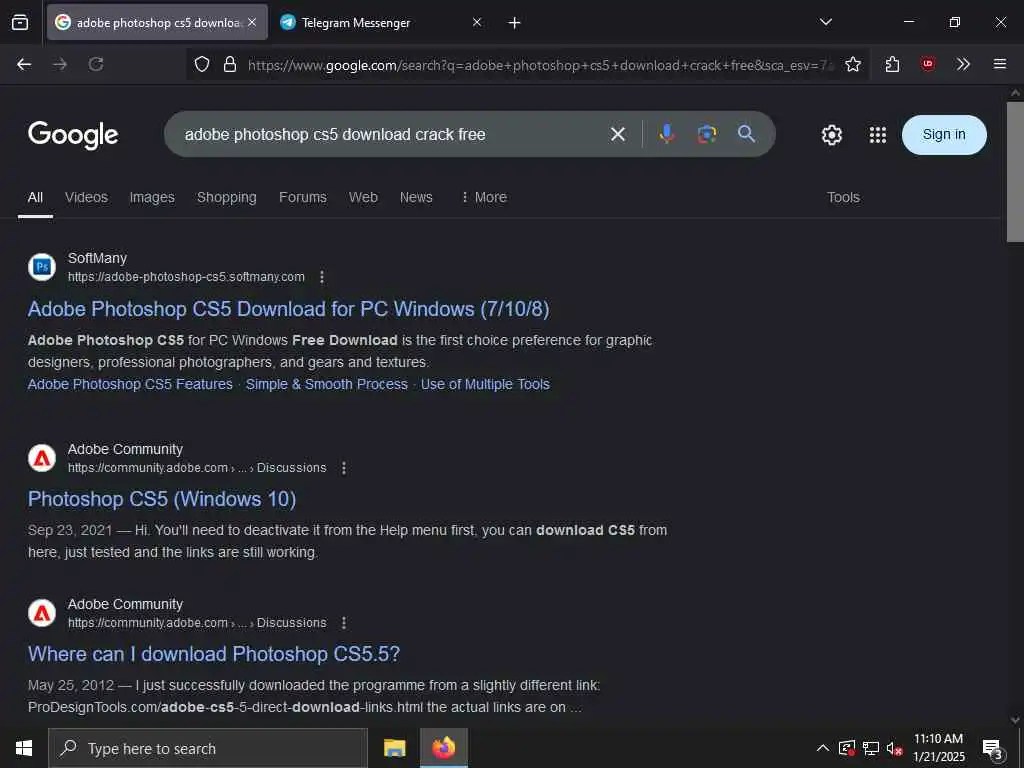Go forward to the next page
The height and width of the screenshot is (768, 1024).
coord(60,64)
